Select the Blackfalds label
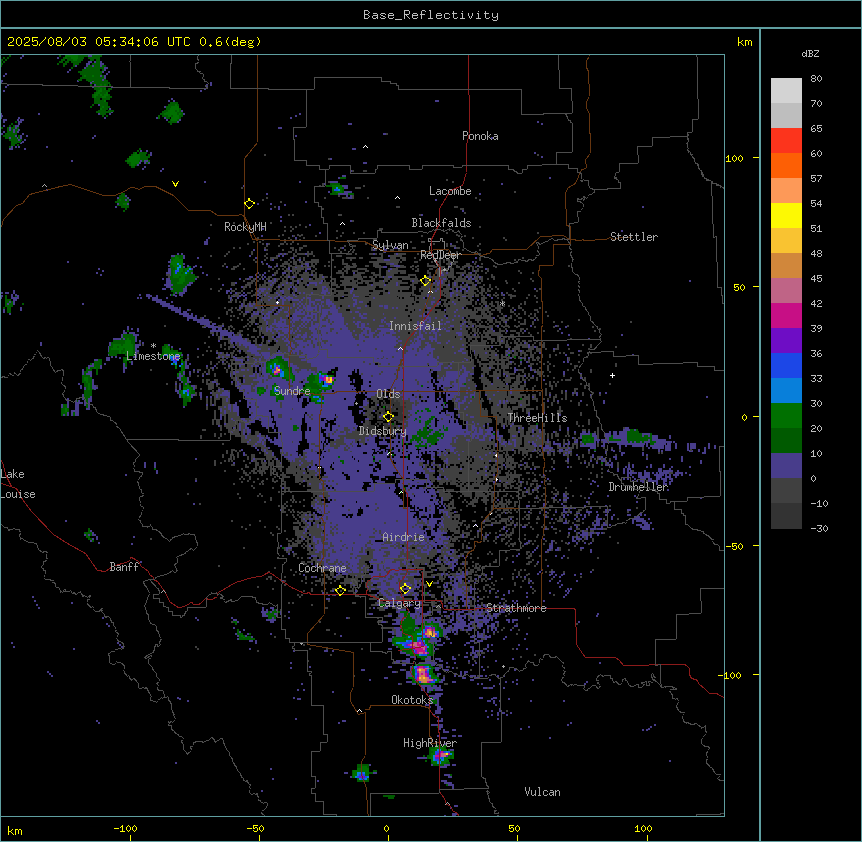 [441, 223]
